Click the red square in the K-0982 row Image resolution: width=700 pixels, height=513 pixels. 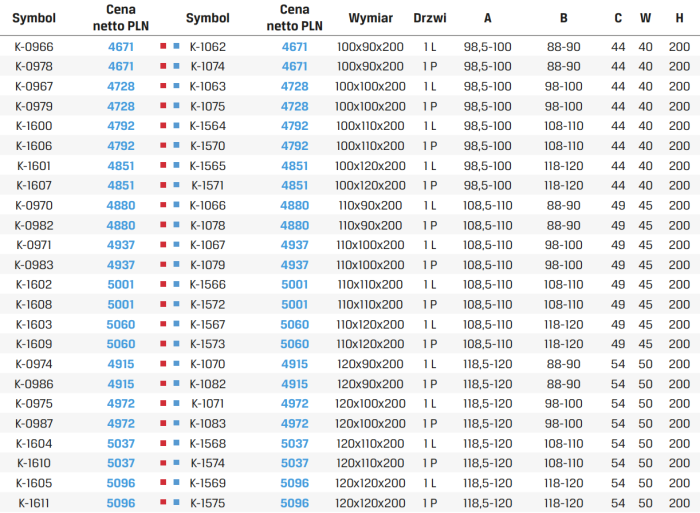pyautogui.click(x=163, y=225)
